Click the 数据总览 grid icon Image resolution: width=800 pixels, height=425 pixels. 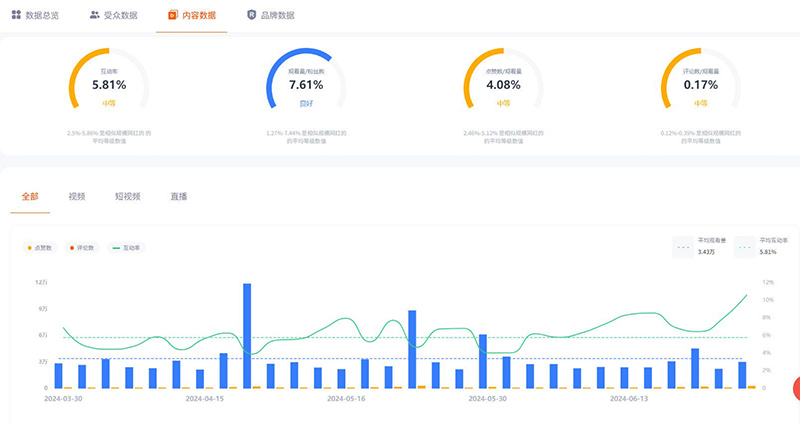point(16,15)
